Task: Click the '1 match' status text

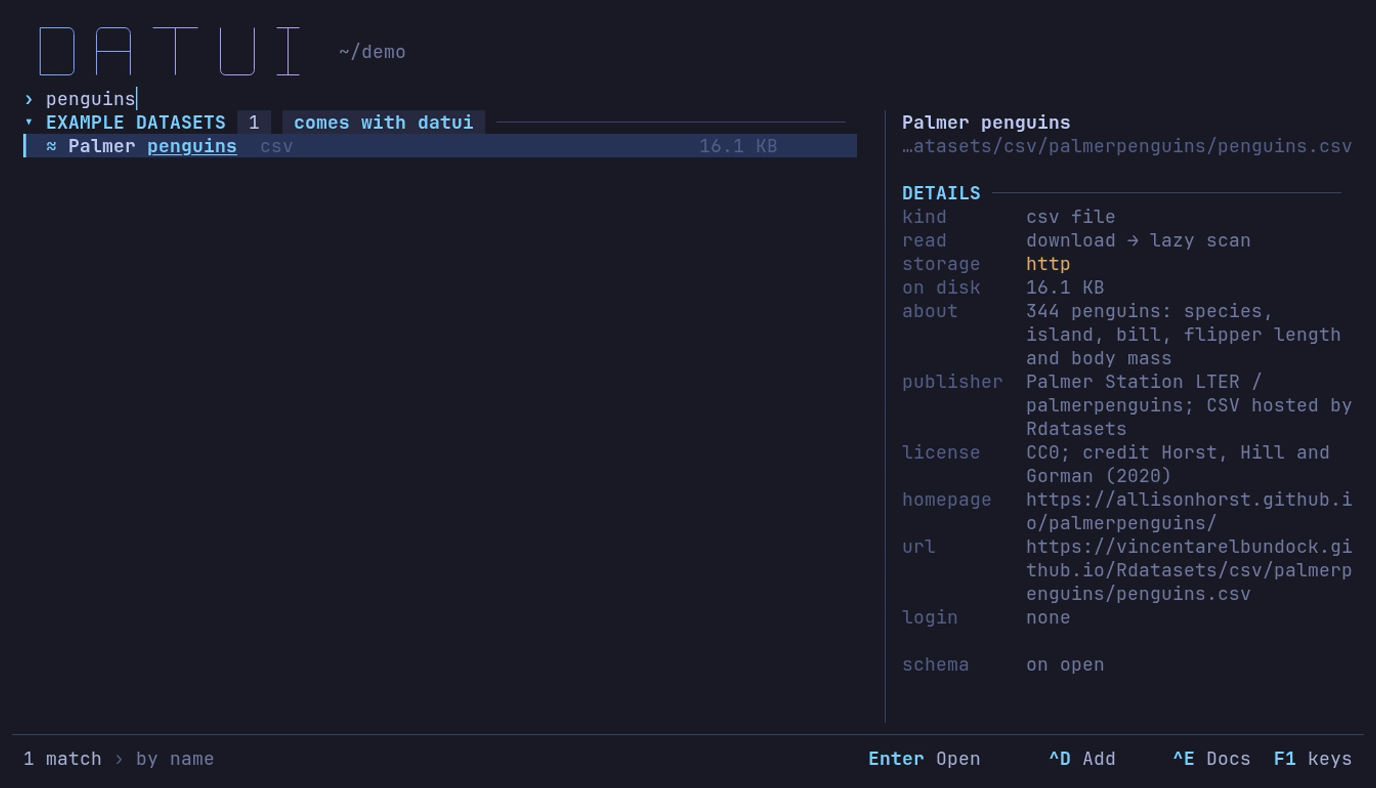Action: tap(62, 759)
